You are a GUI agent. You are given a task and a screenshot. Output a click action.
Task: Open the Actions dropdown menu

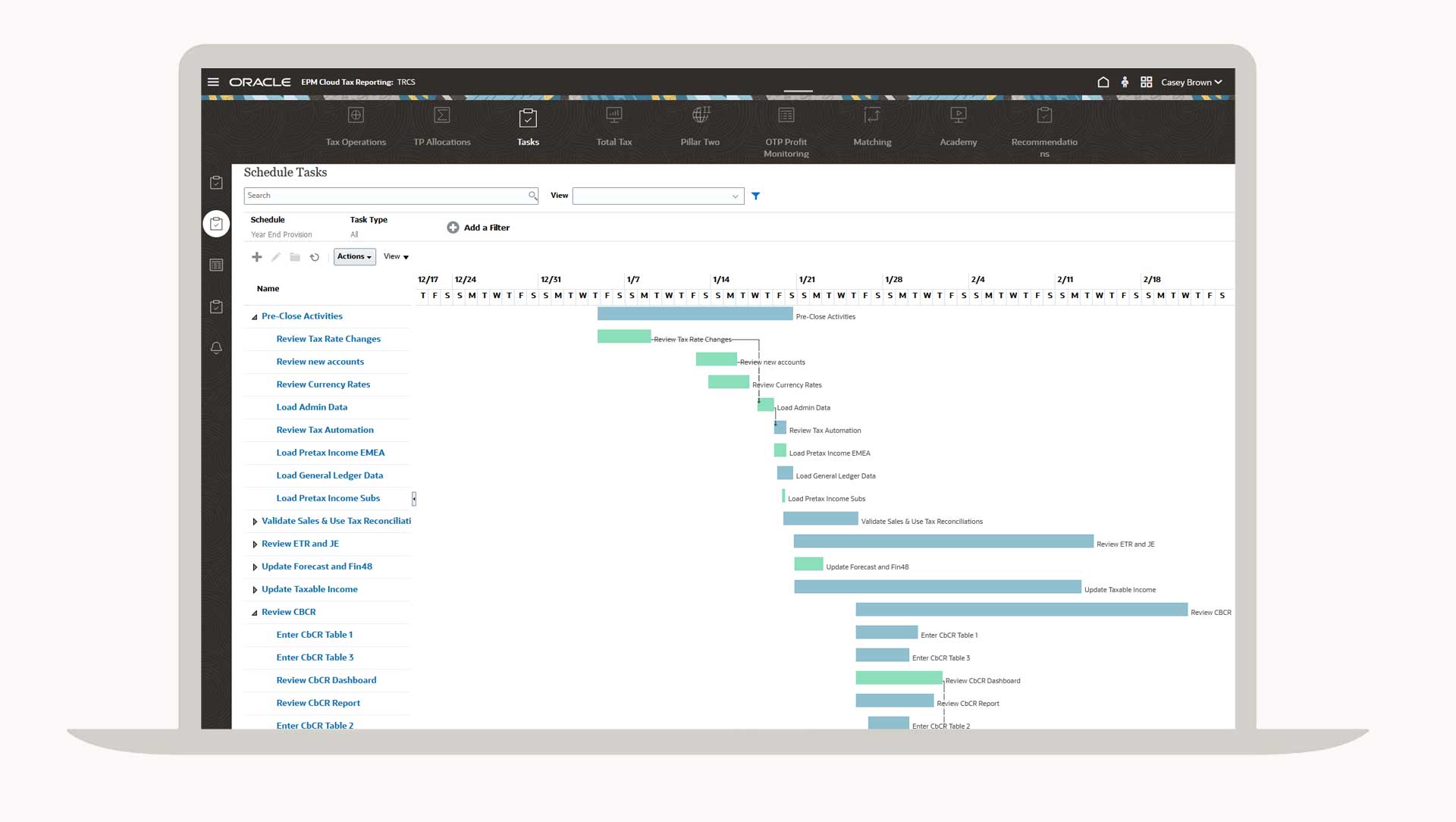point(354,257)
